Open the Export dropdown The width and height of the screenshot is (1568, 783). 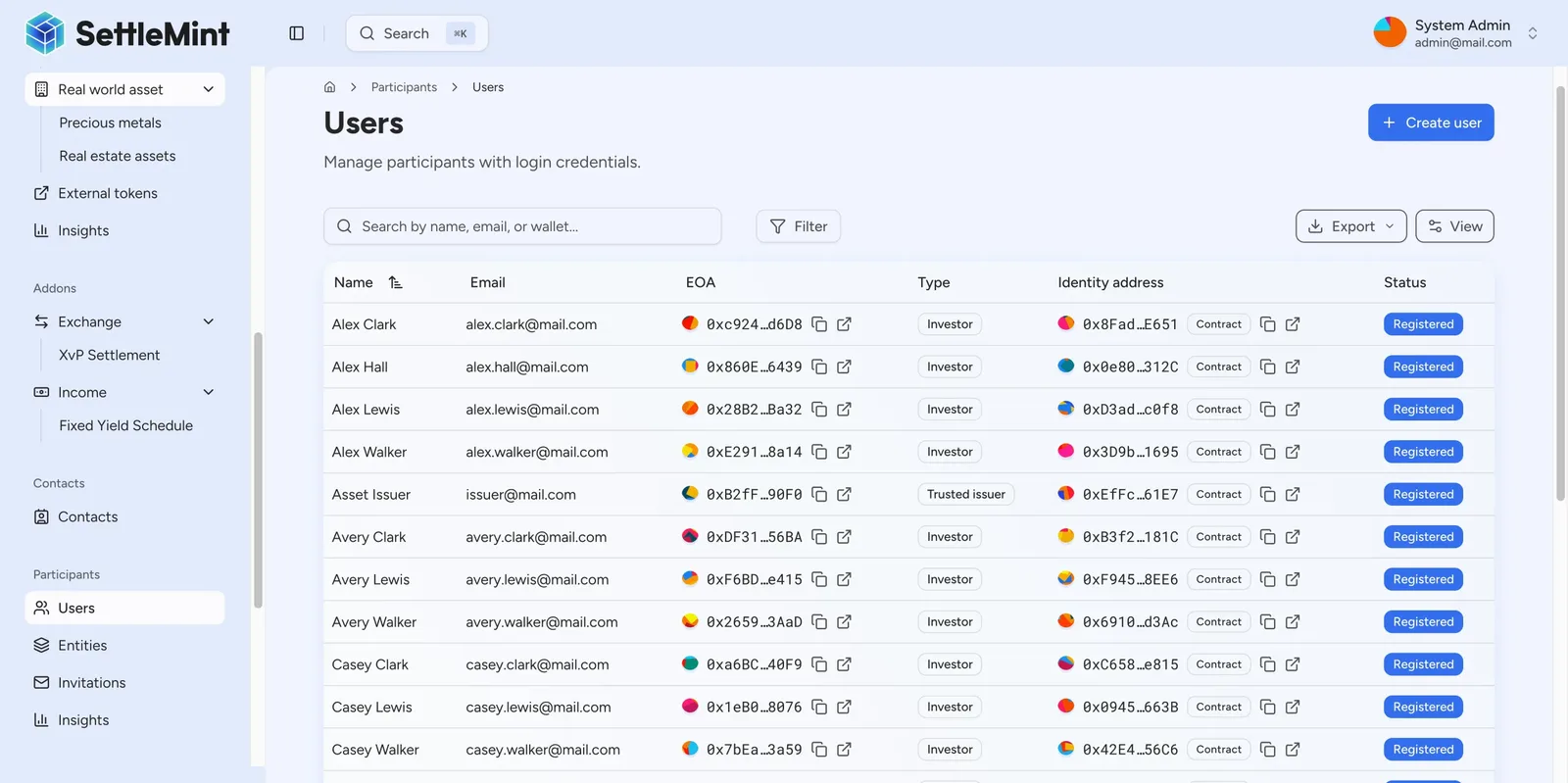tap(1350, 226)
